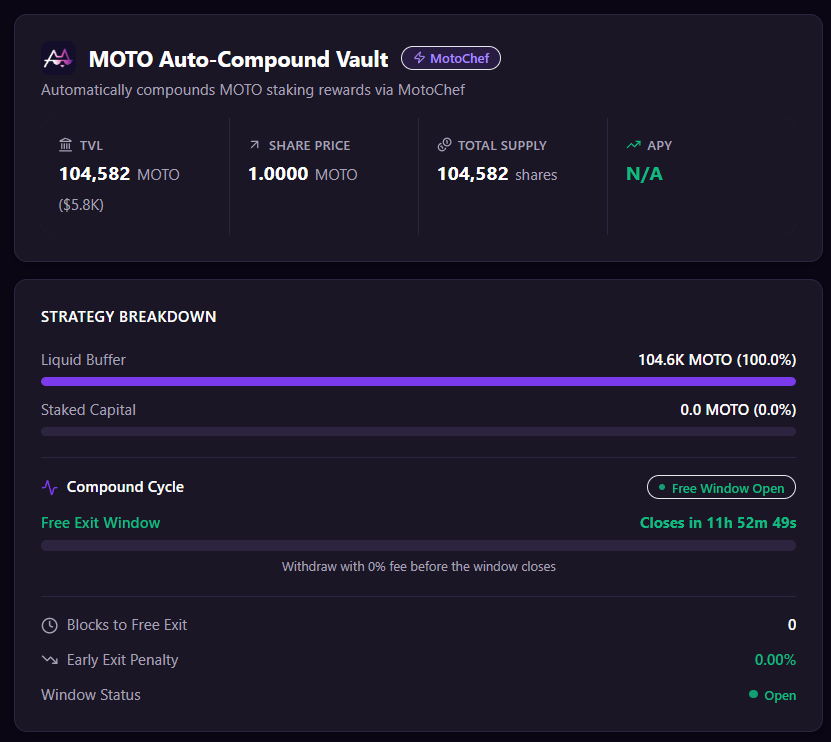Viewport: 831px width, 742px height.
Task: Click the N/A APY value
Action: pyautogui.click(x=644, y=174)
